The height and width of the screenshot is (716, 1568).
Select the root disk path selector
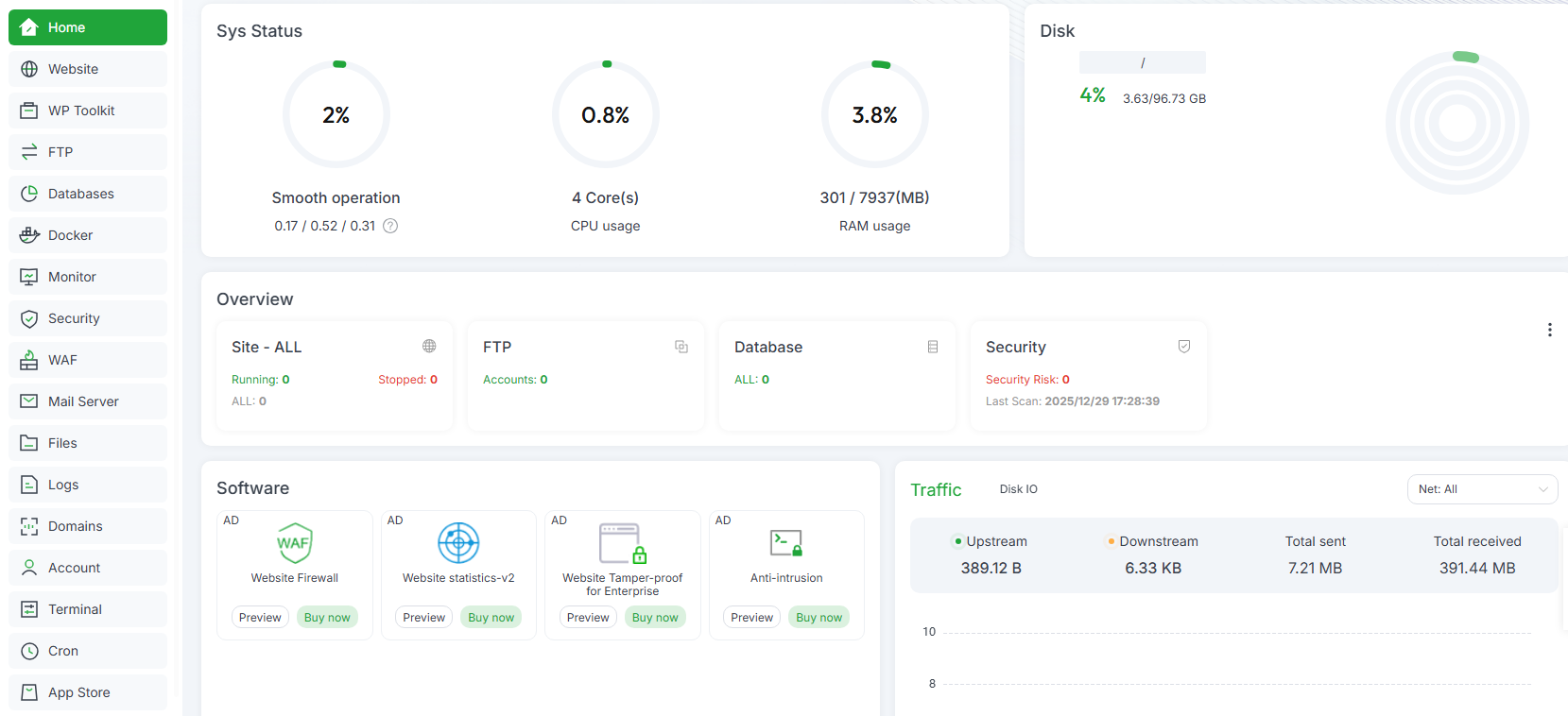tap(1142, 62)
